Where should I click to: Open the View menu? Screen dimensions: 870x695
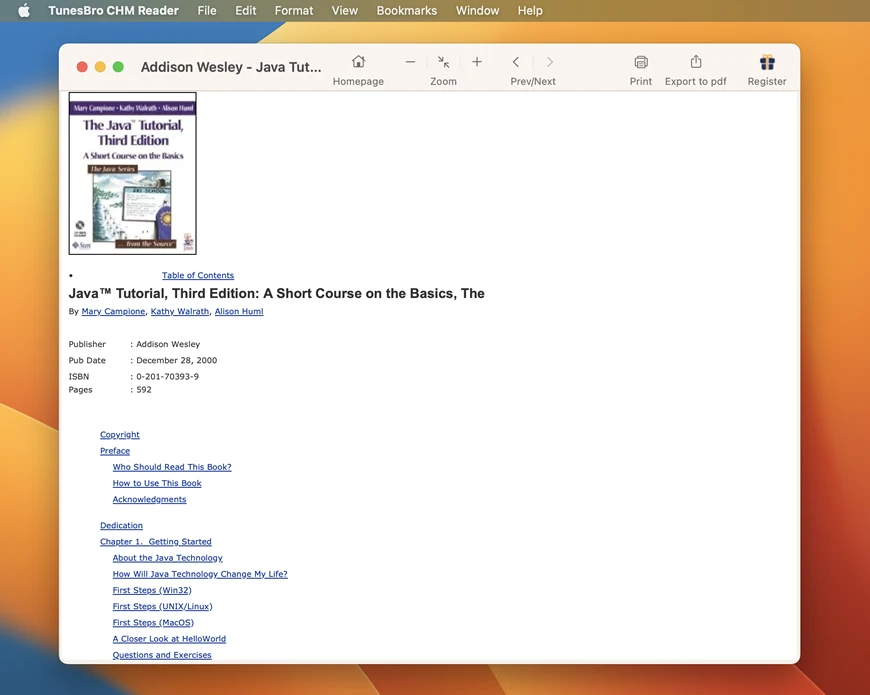(x=344, y=10)
